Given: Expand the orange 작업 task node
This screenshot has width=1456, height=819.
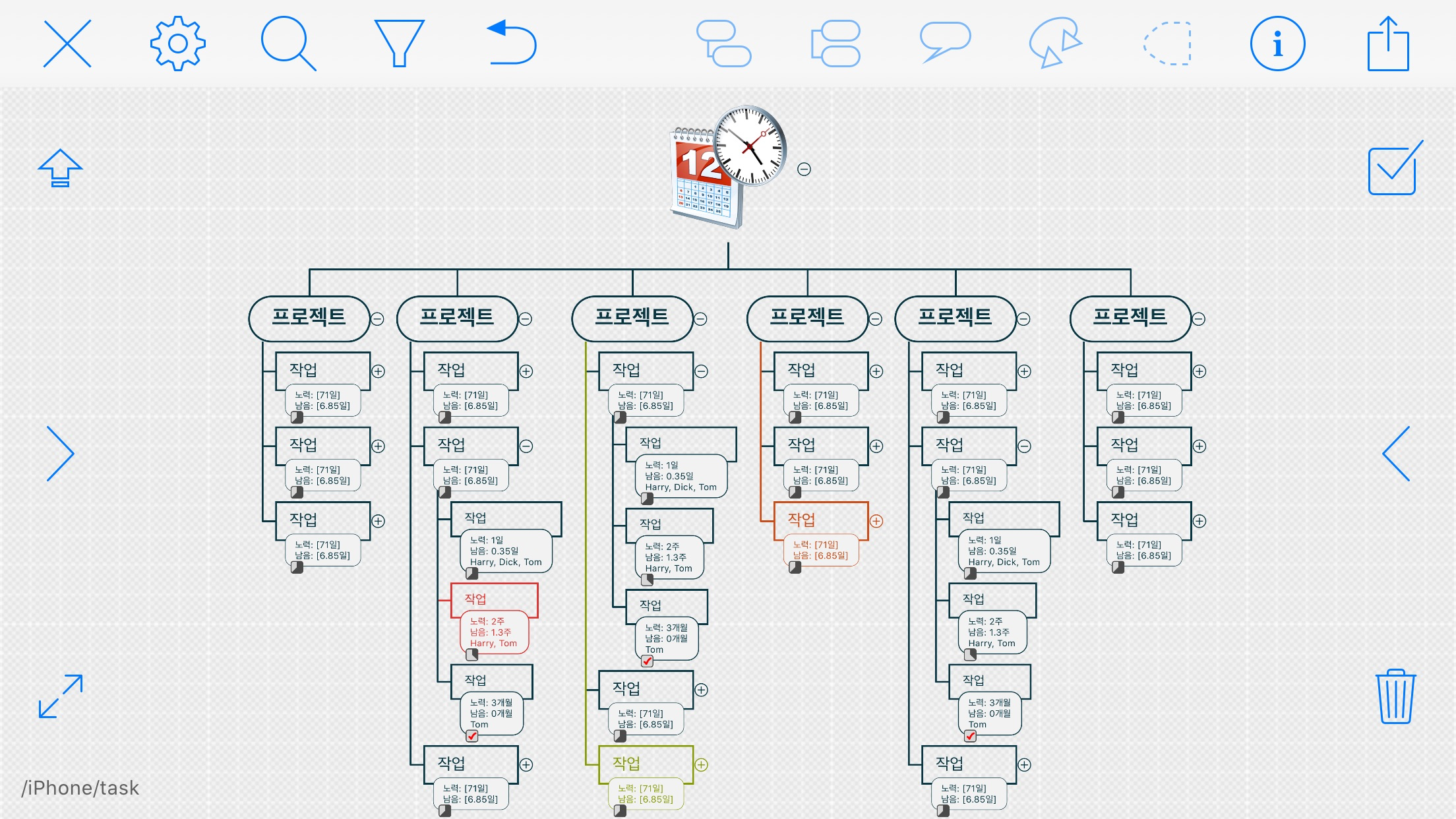Looking at the screenshot, I should [877, 521].
